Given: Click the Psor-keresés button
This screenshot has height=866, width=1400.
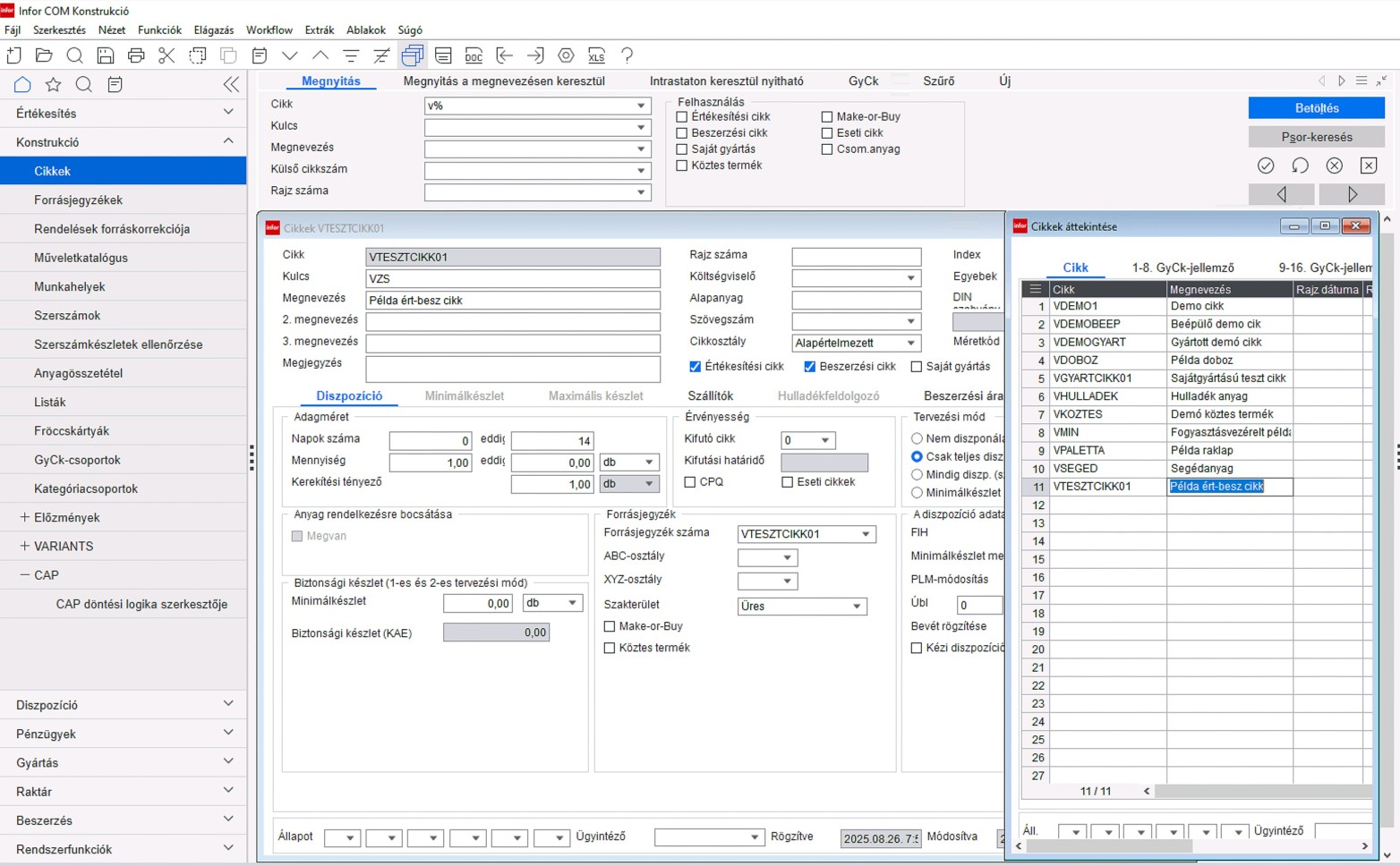Looking at the screenshot, I should coord(1316,137).
